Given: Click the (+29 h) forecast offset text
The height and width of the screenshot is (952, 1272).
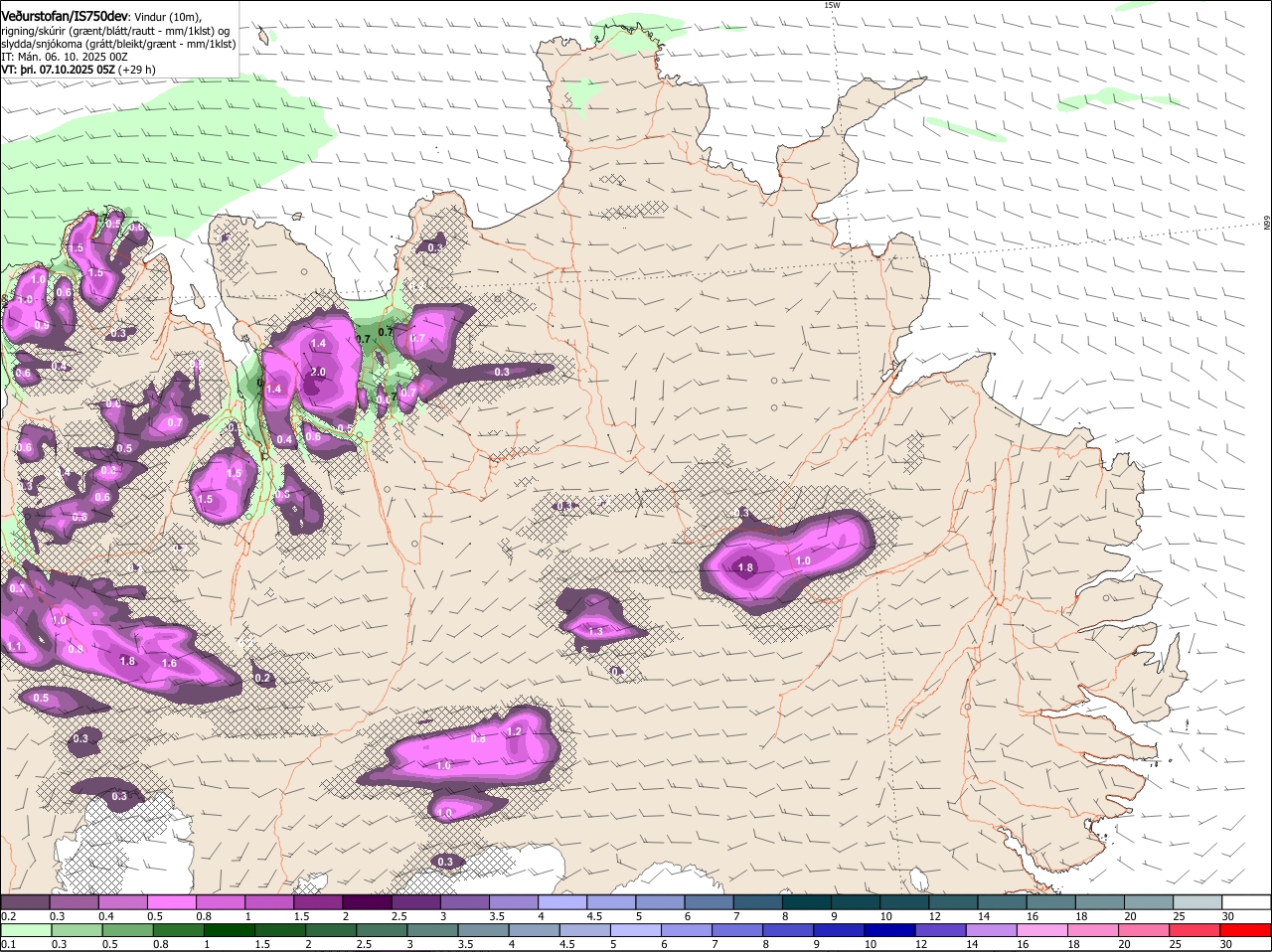Looking at the screenshot, I should (137, 71).
